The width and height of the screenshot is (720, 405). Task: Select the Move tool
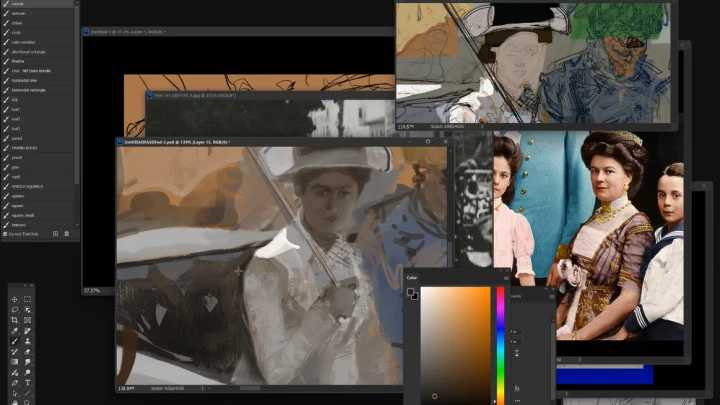pyautogui.click(x=15, y=299)
